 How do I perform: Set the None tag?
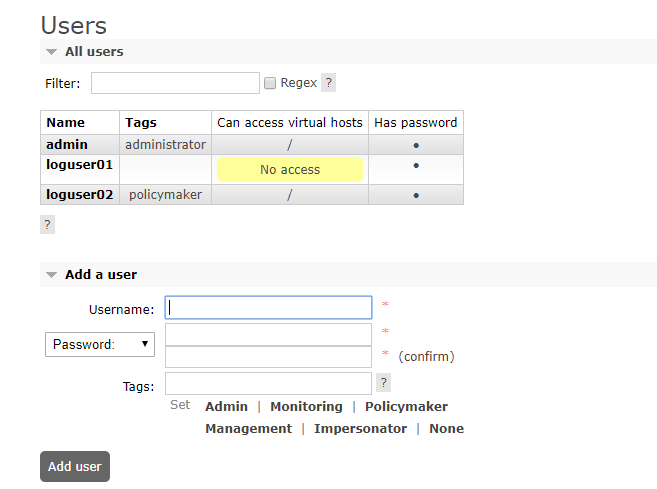[x=446, y=429]
